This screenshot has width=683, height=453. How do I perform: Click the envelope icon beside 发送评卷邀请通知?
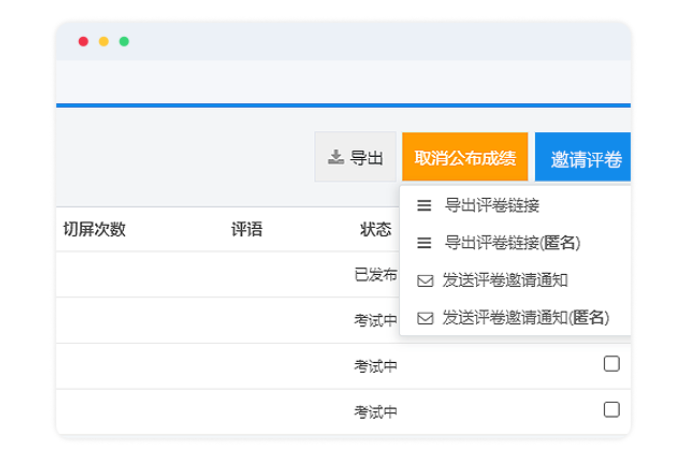[x=424, y=280]
